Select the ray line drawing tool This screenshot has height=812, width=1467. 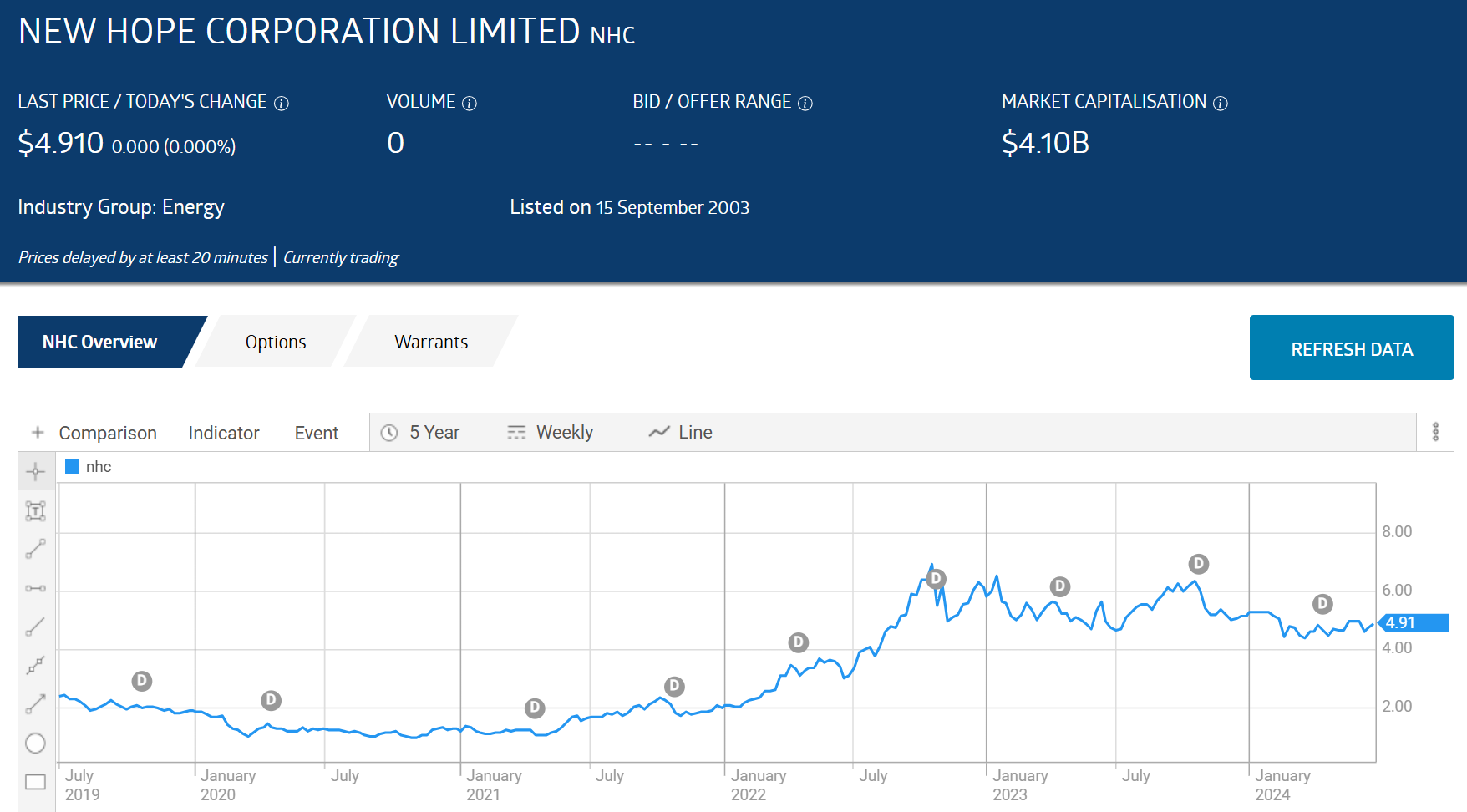[35, 627]
